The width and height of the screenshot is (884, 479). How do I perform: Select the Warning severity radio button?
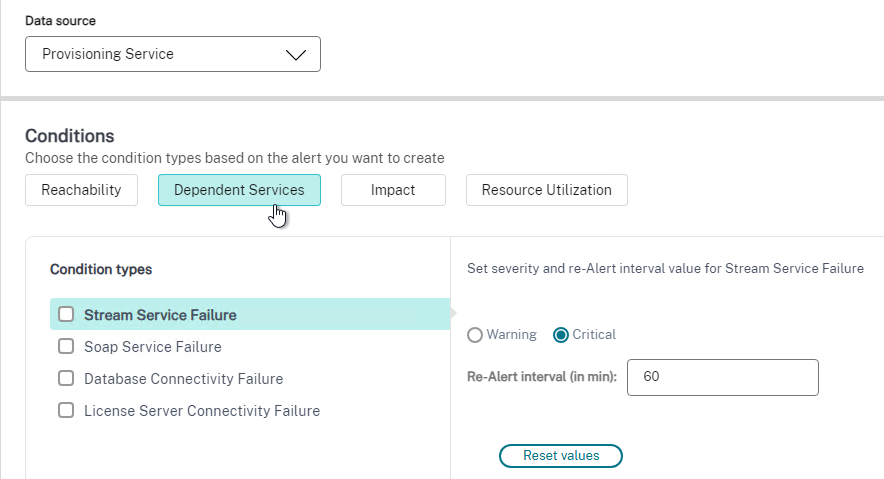[x=475, y=335]
